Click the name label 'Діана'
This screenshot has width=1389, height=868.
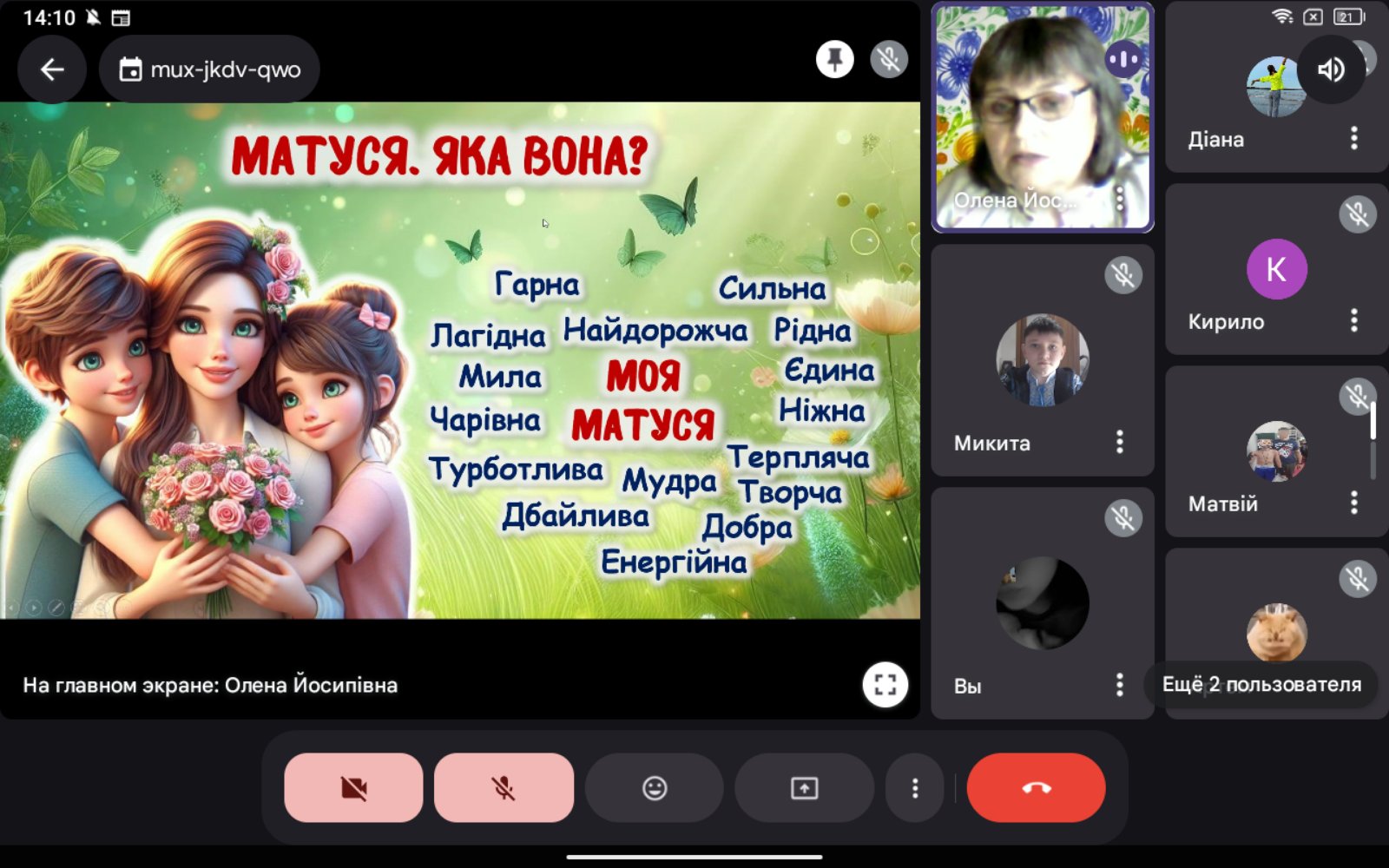1215,139
